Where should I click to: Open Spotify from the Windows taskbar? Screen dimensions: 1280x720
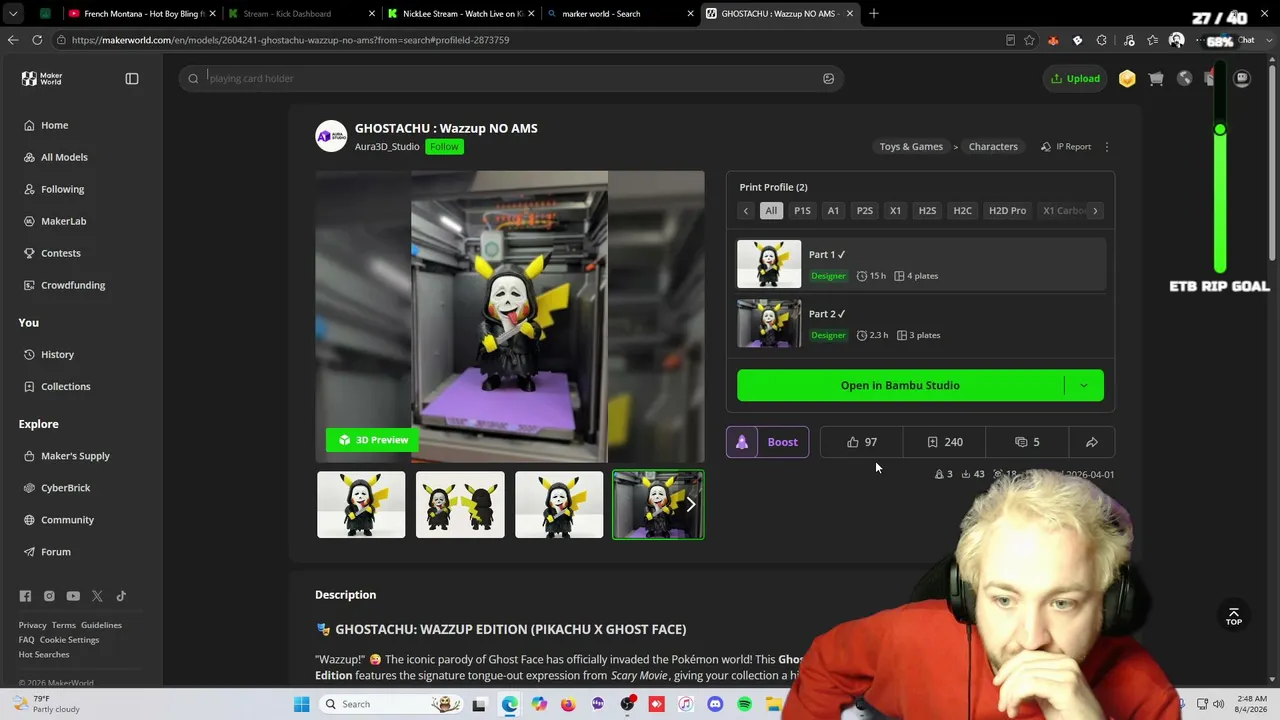pyautogui.click(x=745, y=704)
